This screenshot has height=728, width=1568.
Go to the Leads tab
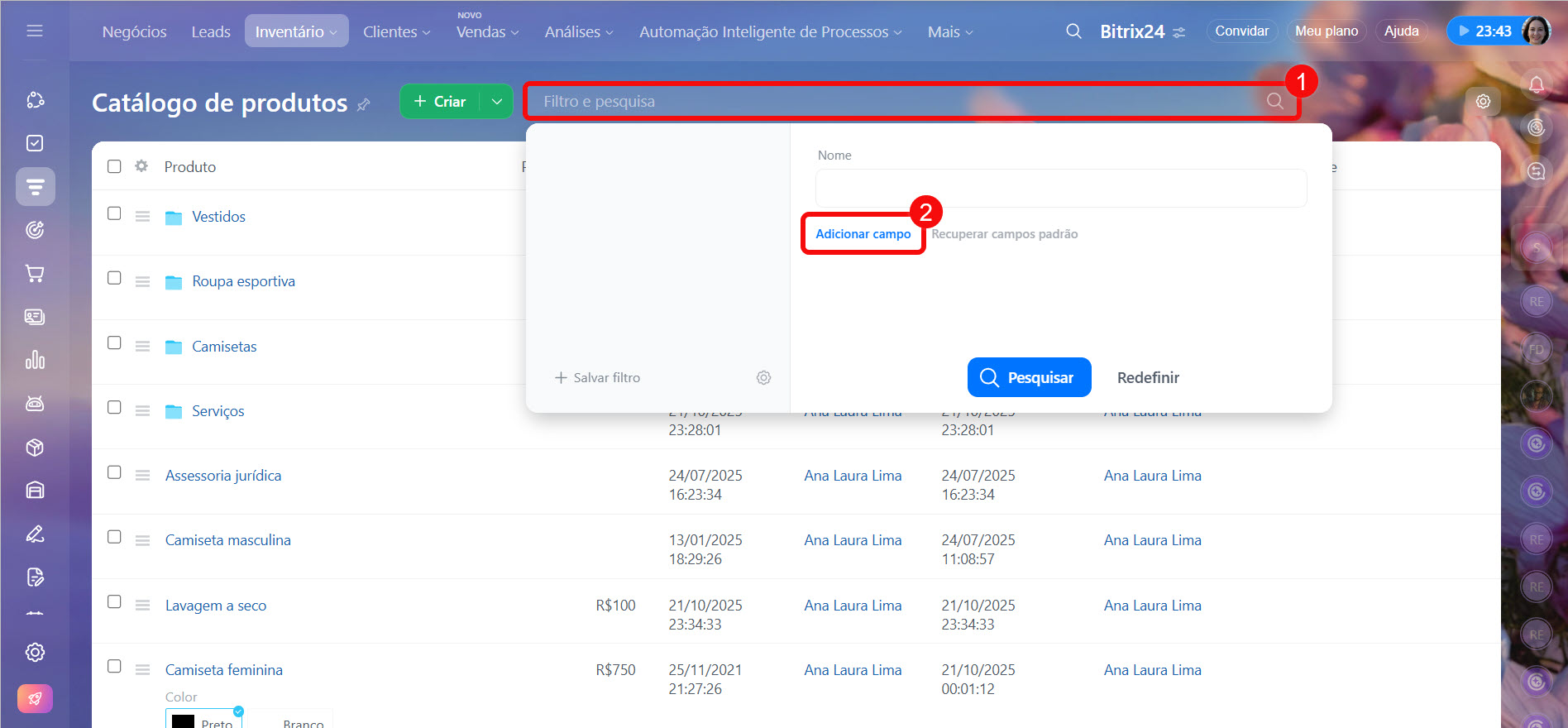tap(211, 31)
